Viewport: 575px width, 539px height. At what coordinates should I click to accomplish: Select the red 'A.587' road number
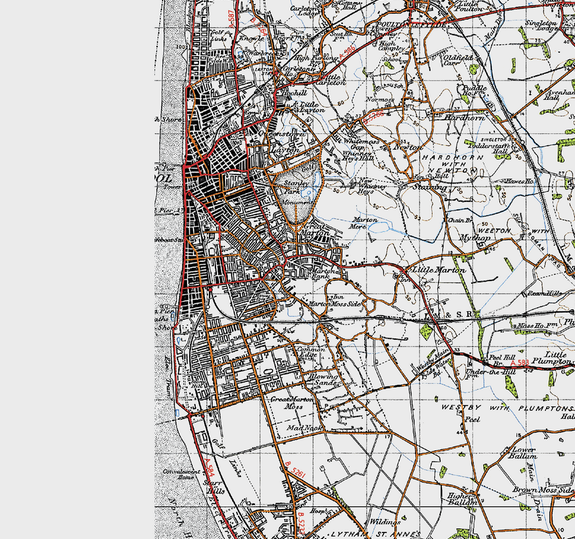click(x=231, y=18)
